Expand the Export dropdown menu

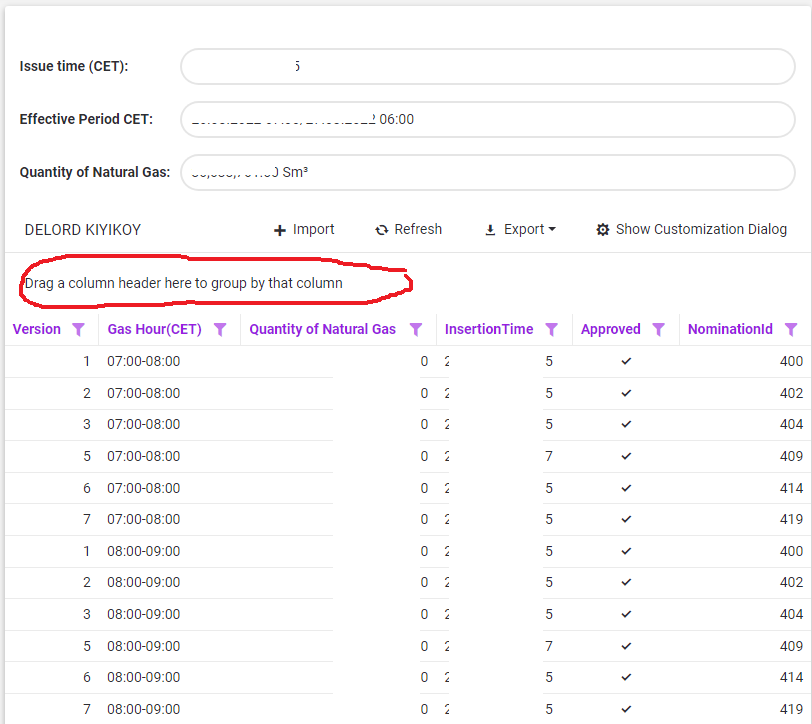[x=520, y=230]
